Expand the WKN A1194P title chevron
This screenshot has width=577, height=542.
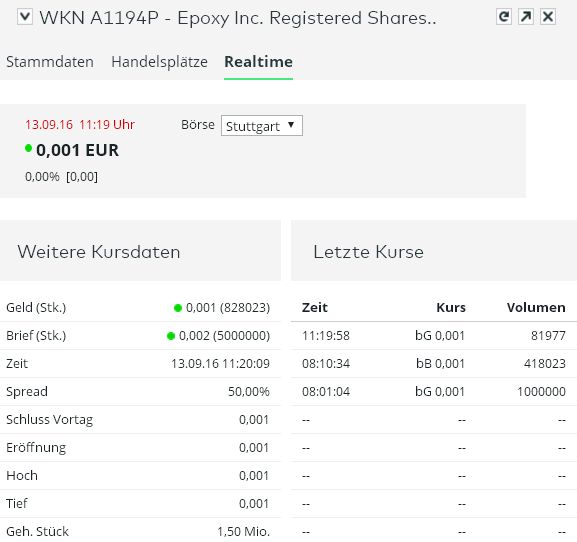25,17
